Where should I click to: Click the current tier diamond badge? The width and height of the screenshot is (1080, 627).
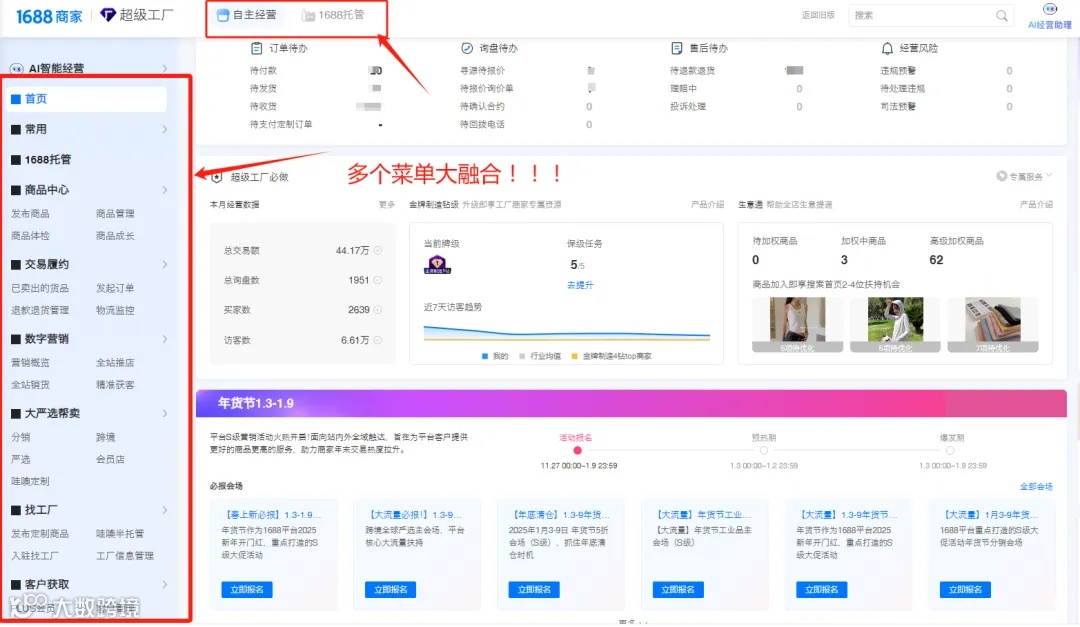click(437, 264)
